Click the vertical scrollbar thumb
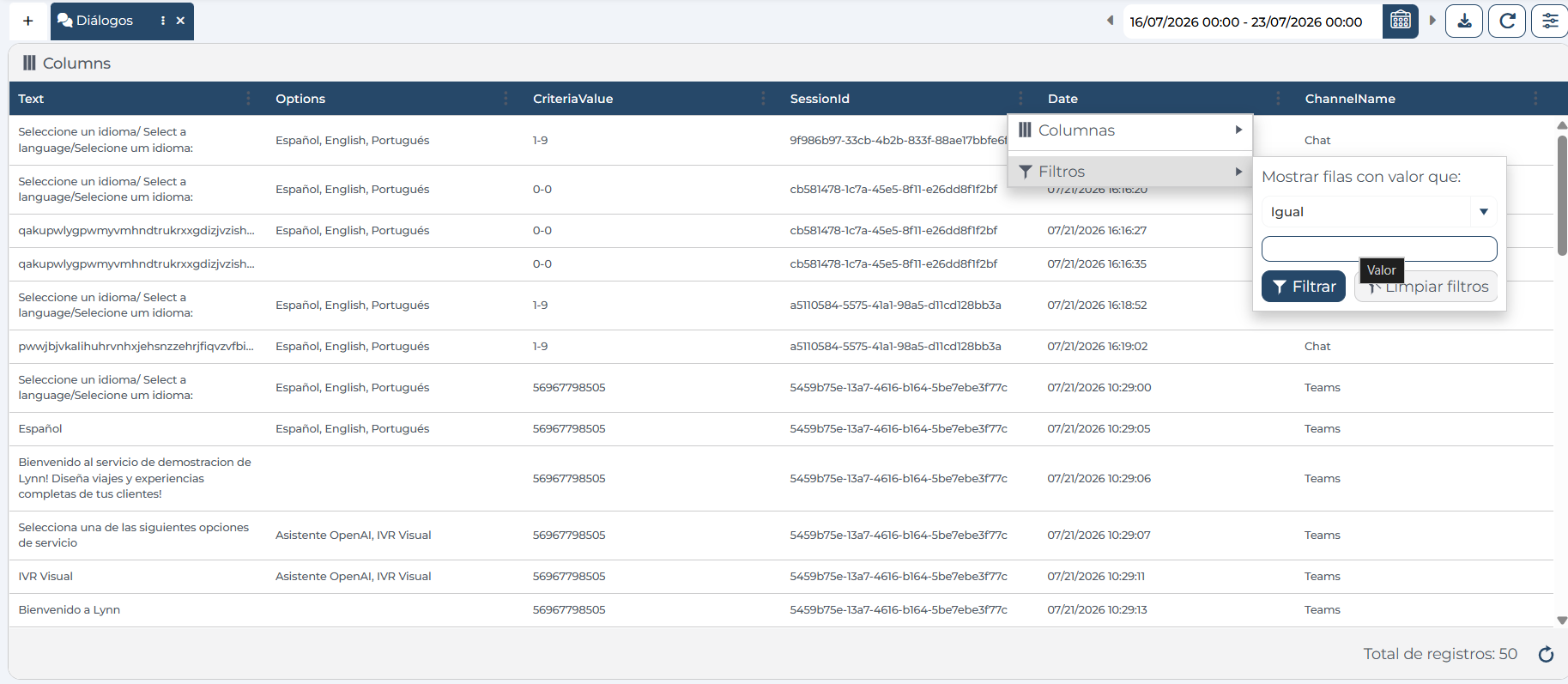Image resolution: width=1568 pixels, height=684 pixels. 1562,195
